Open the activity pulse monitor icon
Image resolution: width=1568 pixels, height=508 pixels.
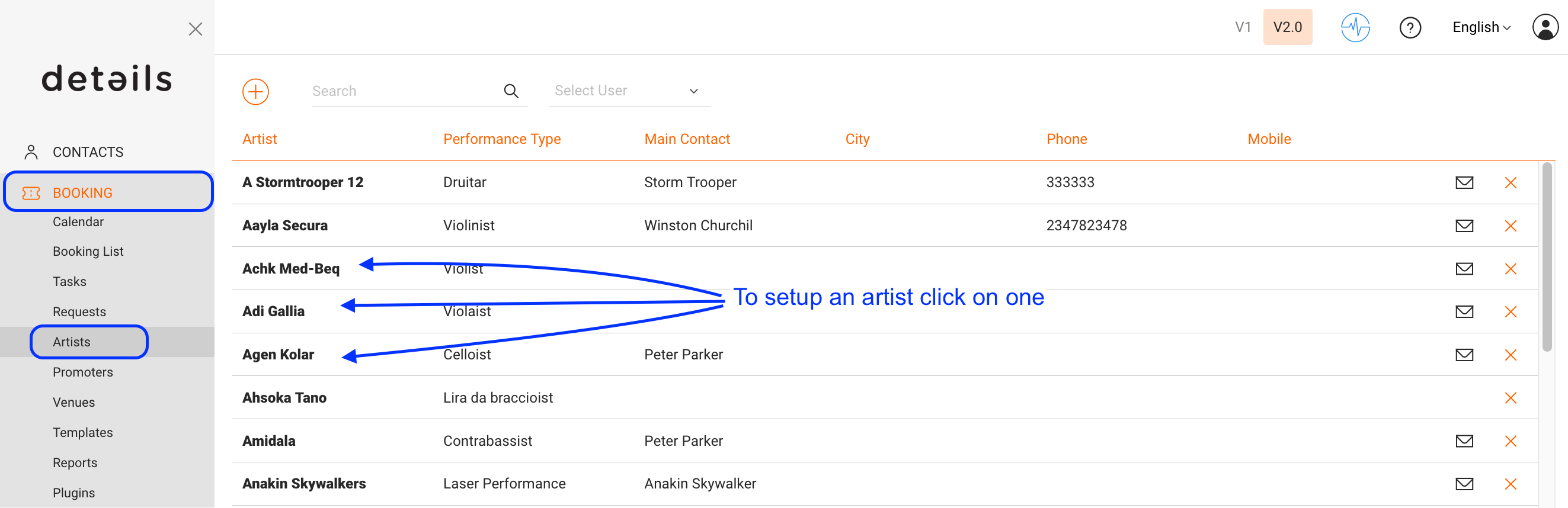coord(1355,27)
